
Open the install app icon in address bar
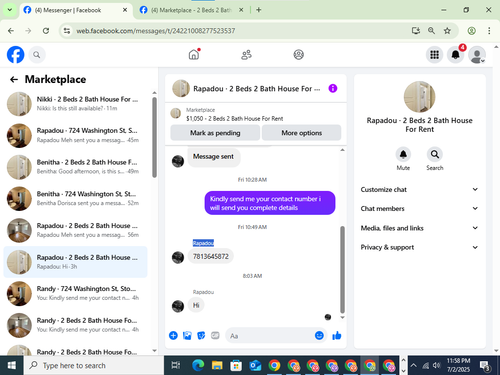416,31
